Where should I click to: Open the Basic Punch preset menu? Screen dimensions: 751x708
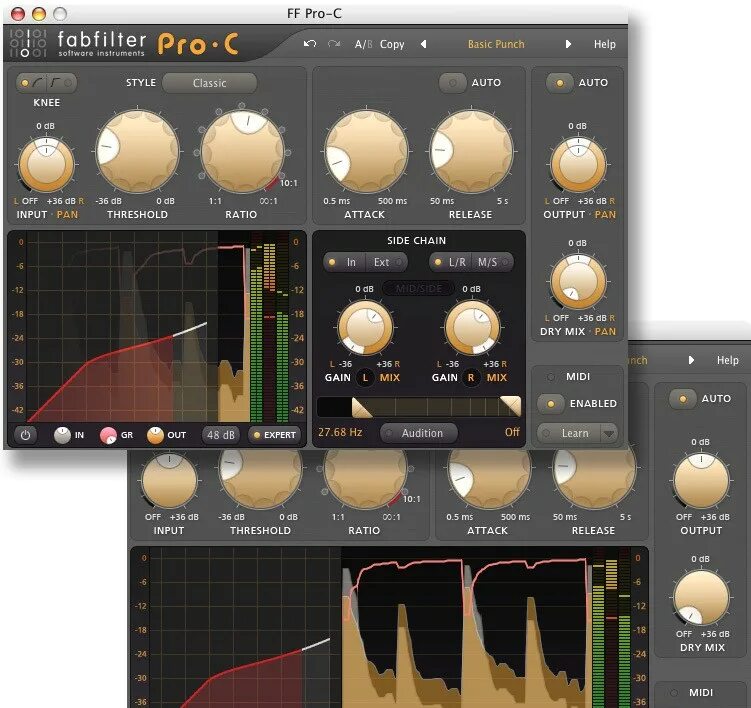[x=496, y=44]
